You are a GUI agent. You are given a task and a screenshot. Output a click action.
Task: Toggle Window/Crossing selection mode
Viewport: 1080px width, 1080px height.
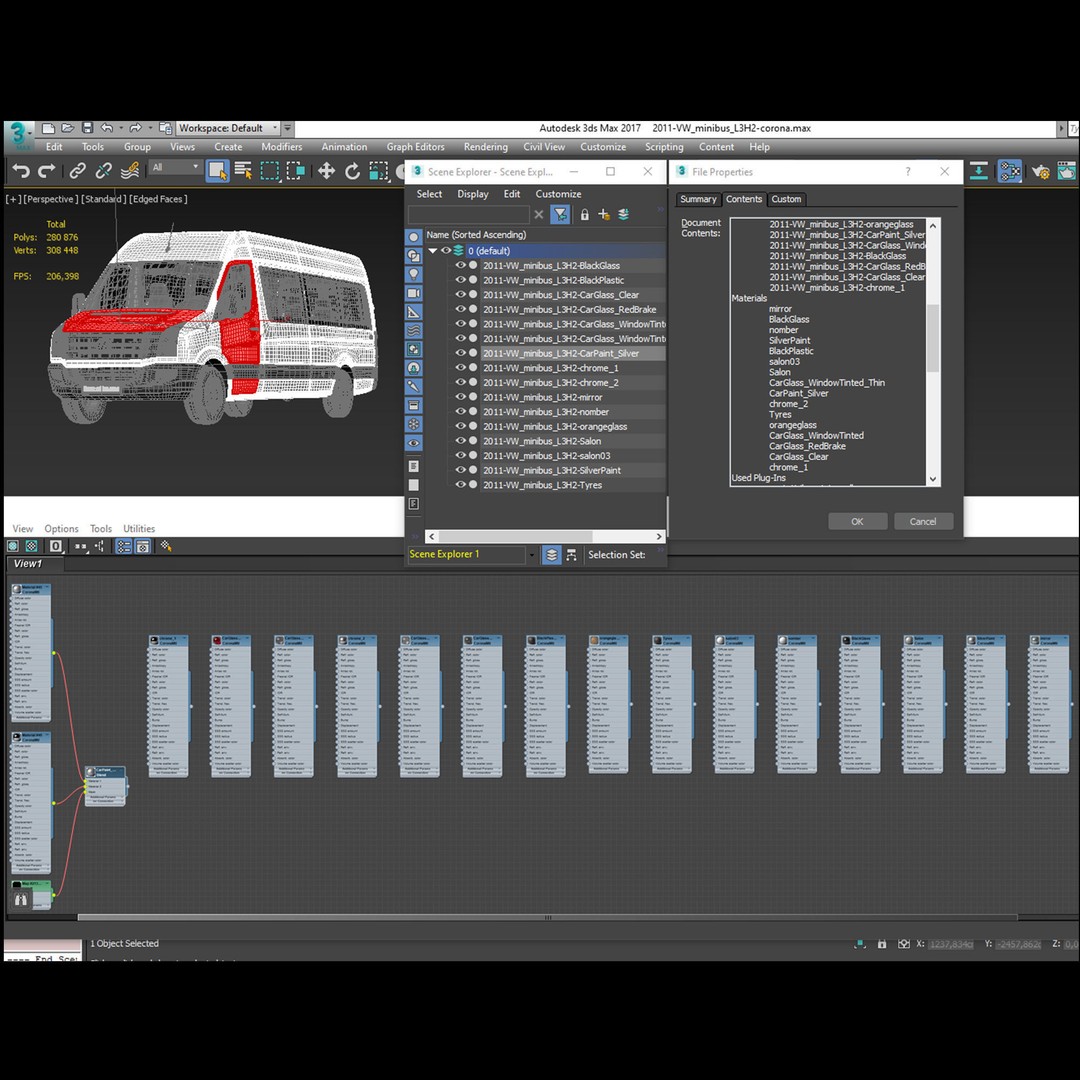tap(295, 171)
